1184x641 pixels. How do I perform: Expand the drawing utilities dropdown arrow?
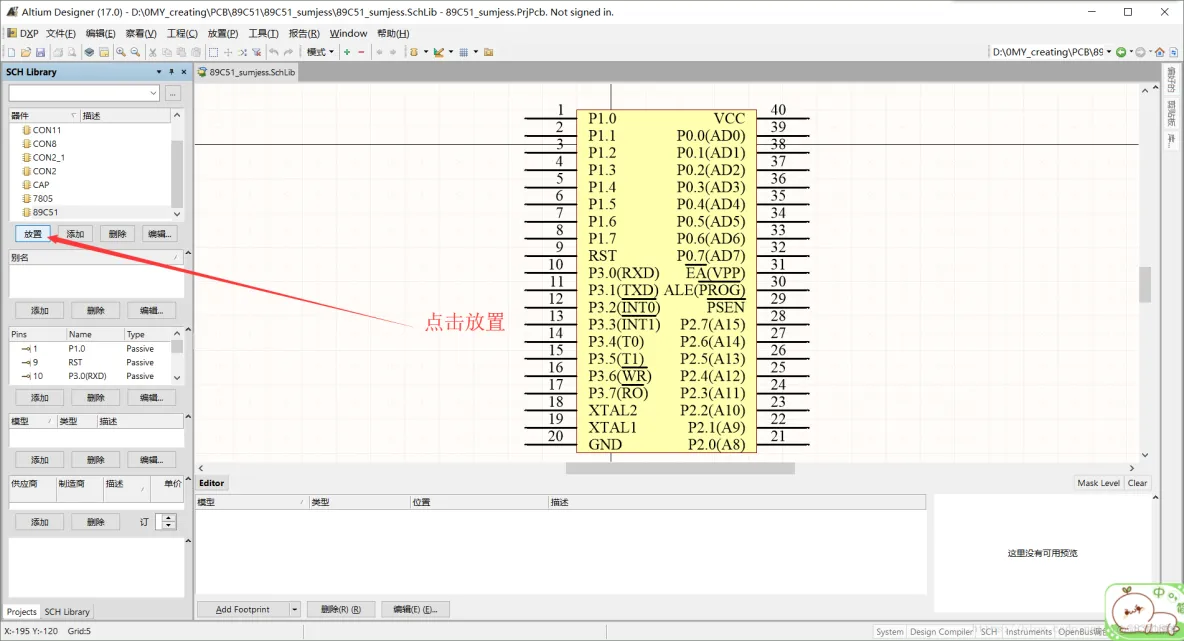tap(451, 52)
